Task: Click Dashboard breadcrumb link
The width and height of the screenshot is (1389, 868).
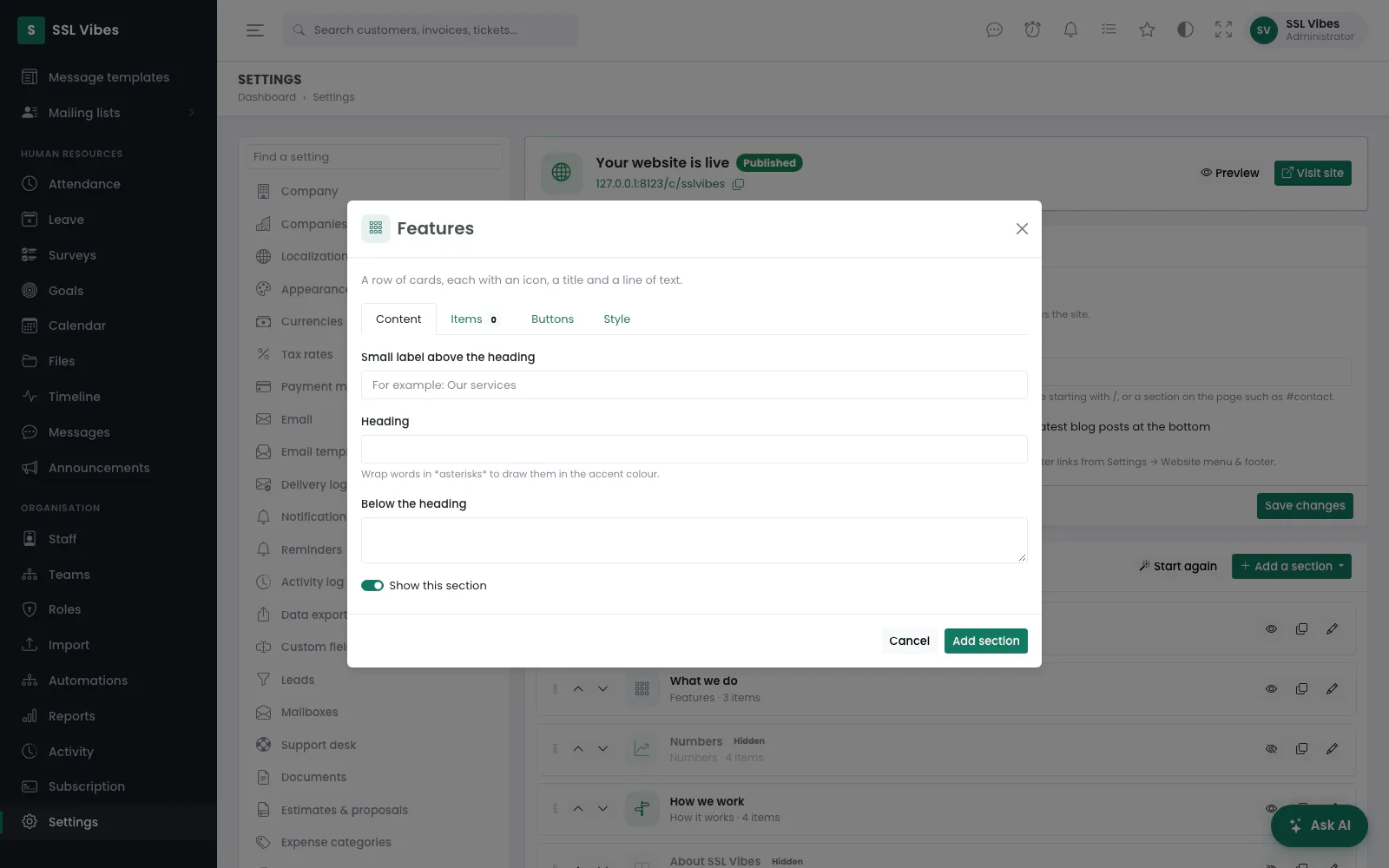Action: point(267,97)
